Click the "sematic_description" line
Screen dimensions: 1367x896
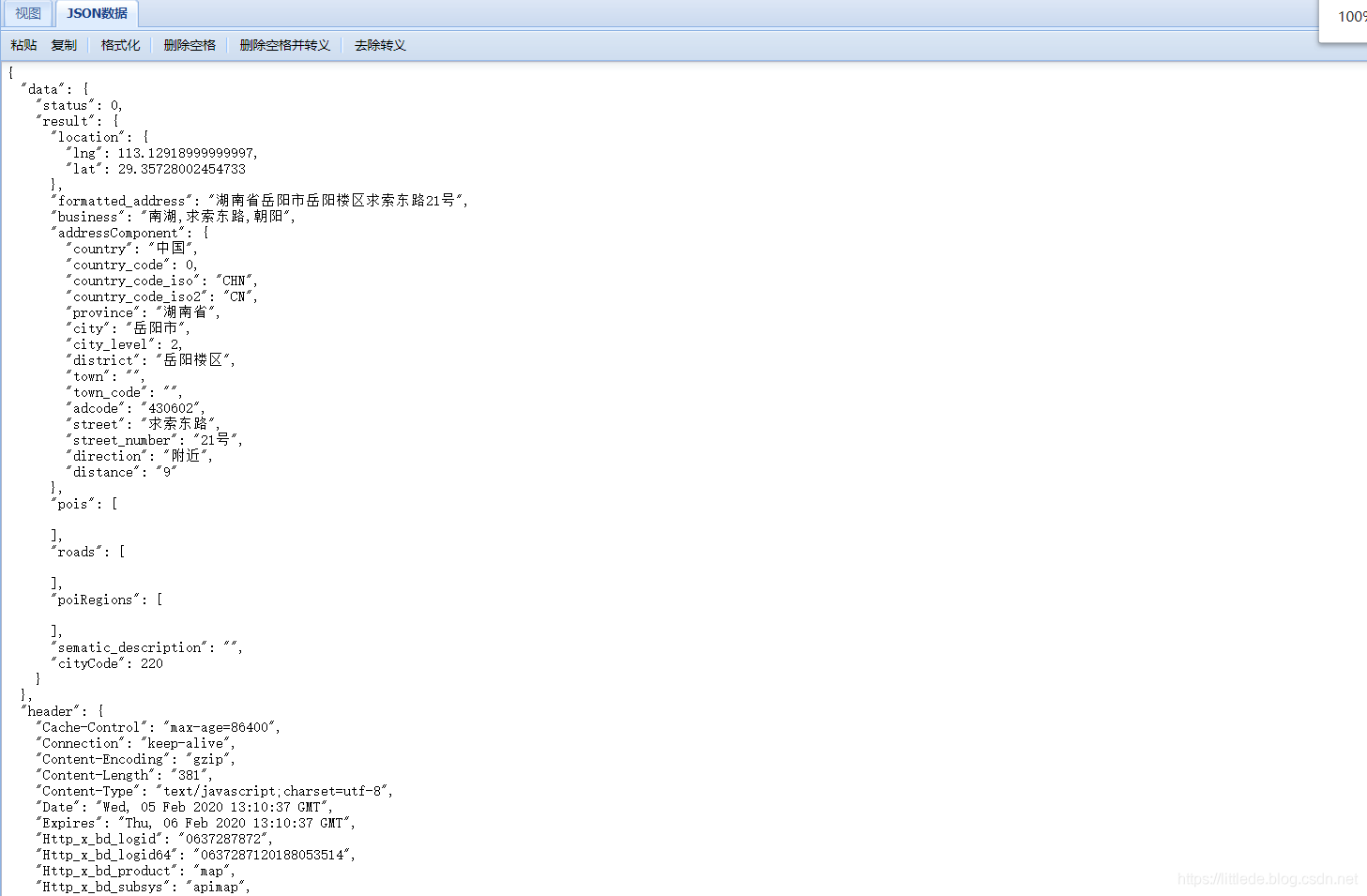pyautogui.click(x=147, y=648)
